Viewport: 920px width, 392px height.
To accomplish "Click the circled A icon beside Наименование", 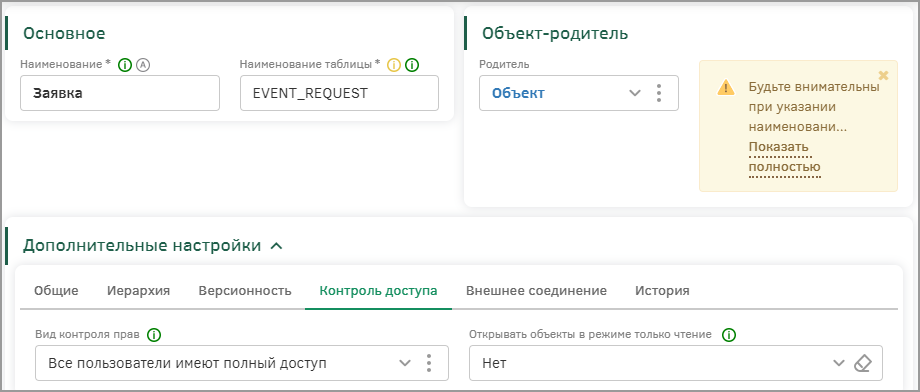I will tap(143, 65).
